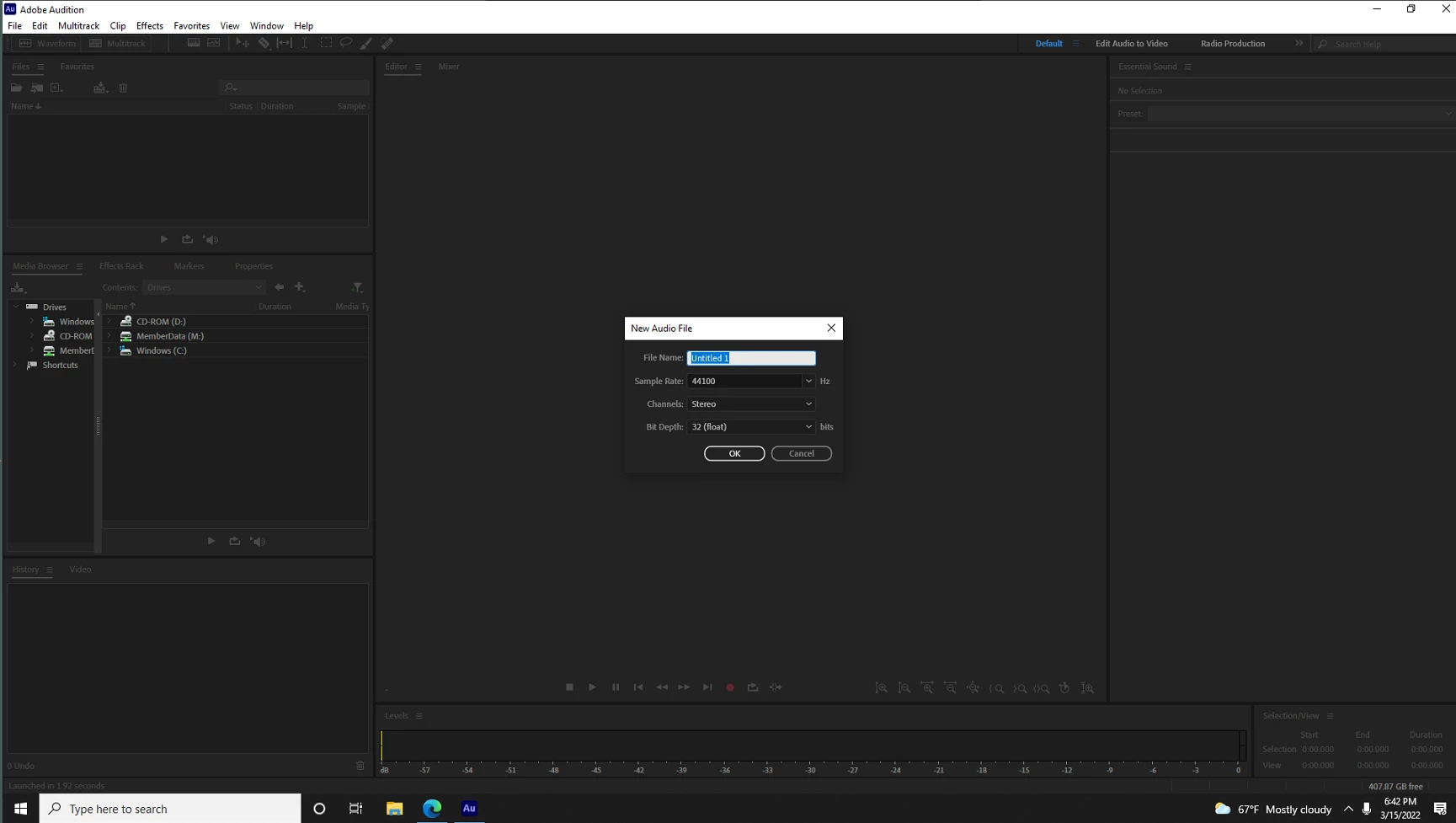Toggle Multitrack view mode

118,43
